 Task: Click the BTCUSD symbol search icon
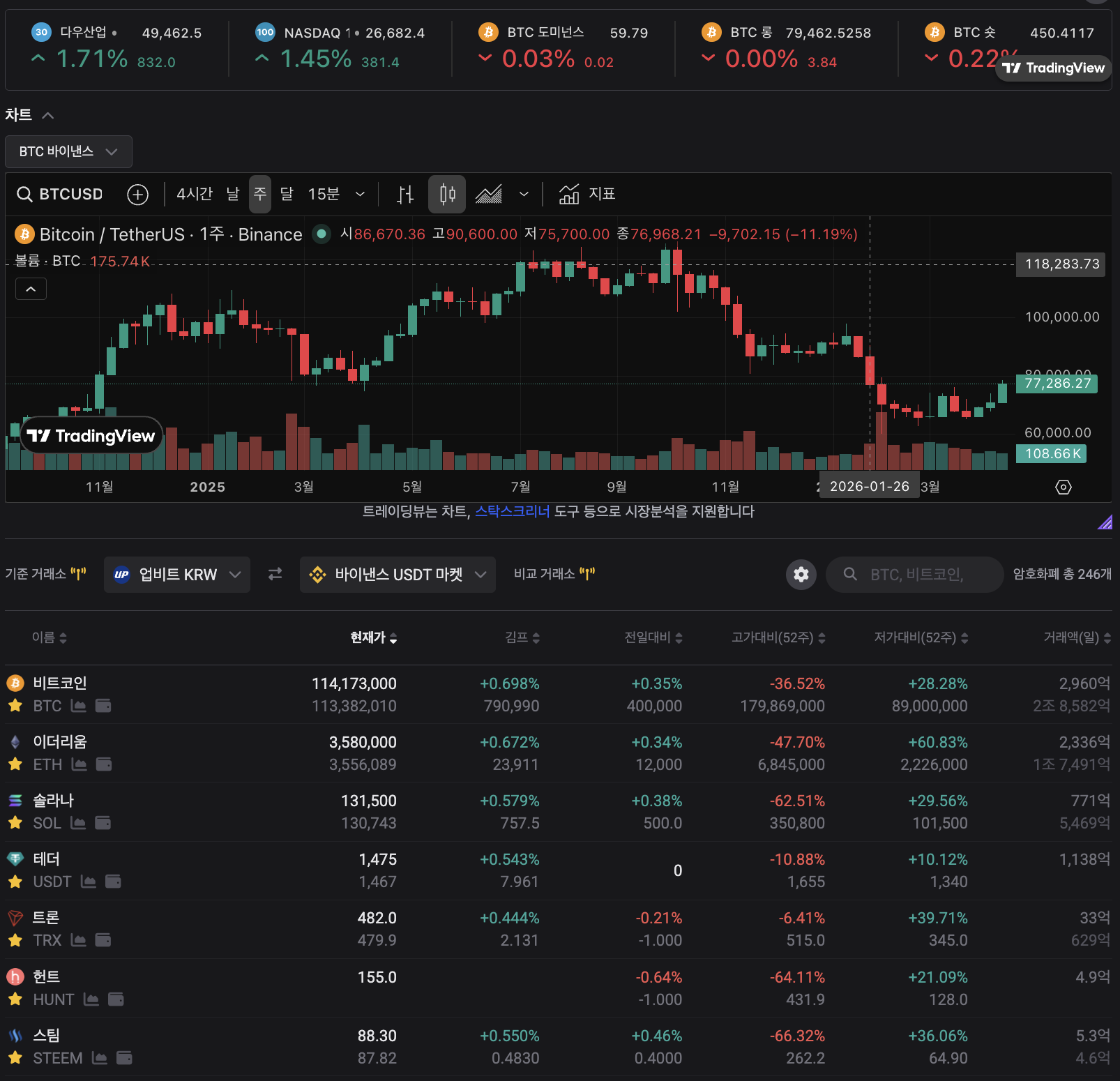click(24, 194)
